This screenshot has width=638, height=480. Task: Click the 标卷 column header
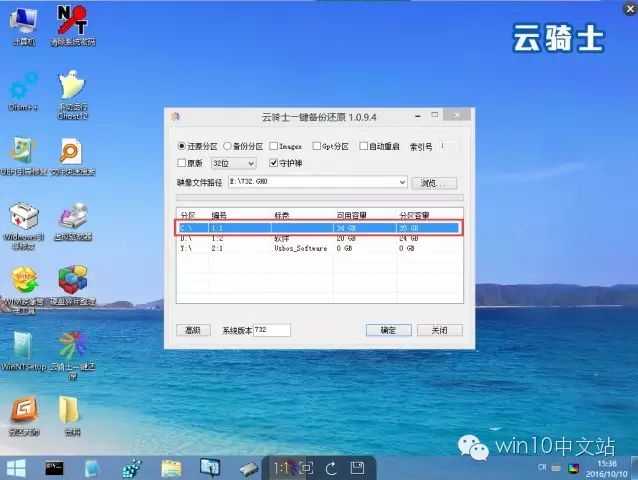282,215
